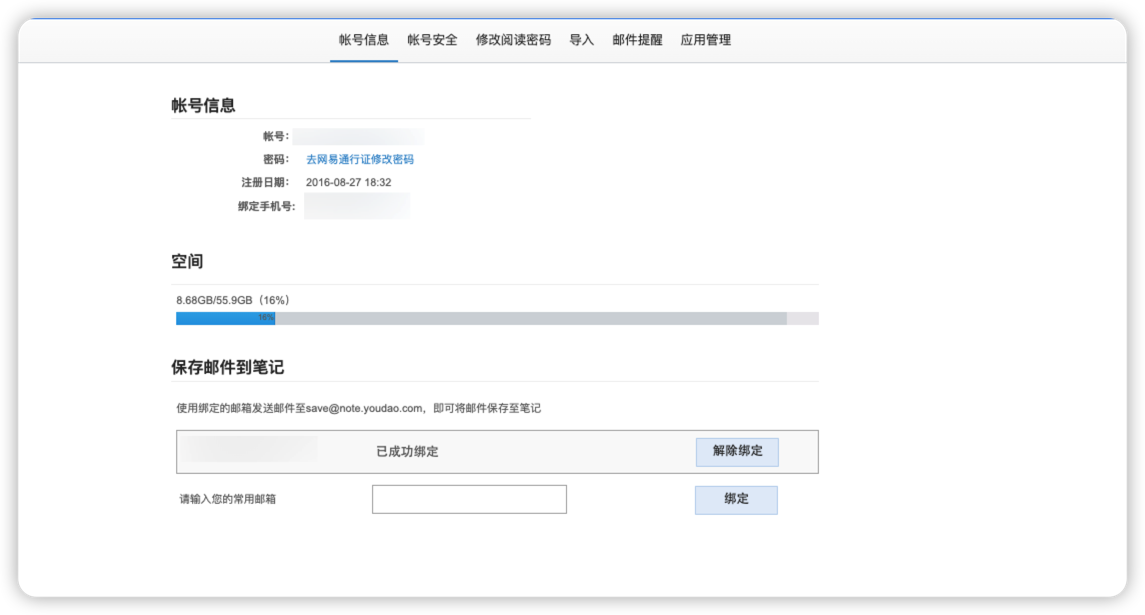Select the 导入 tab
The image size is (1145, 615).
point(581,40)
